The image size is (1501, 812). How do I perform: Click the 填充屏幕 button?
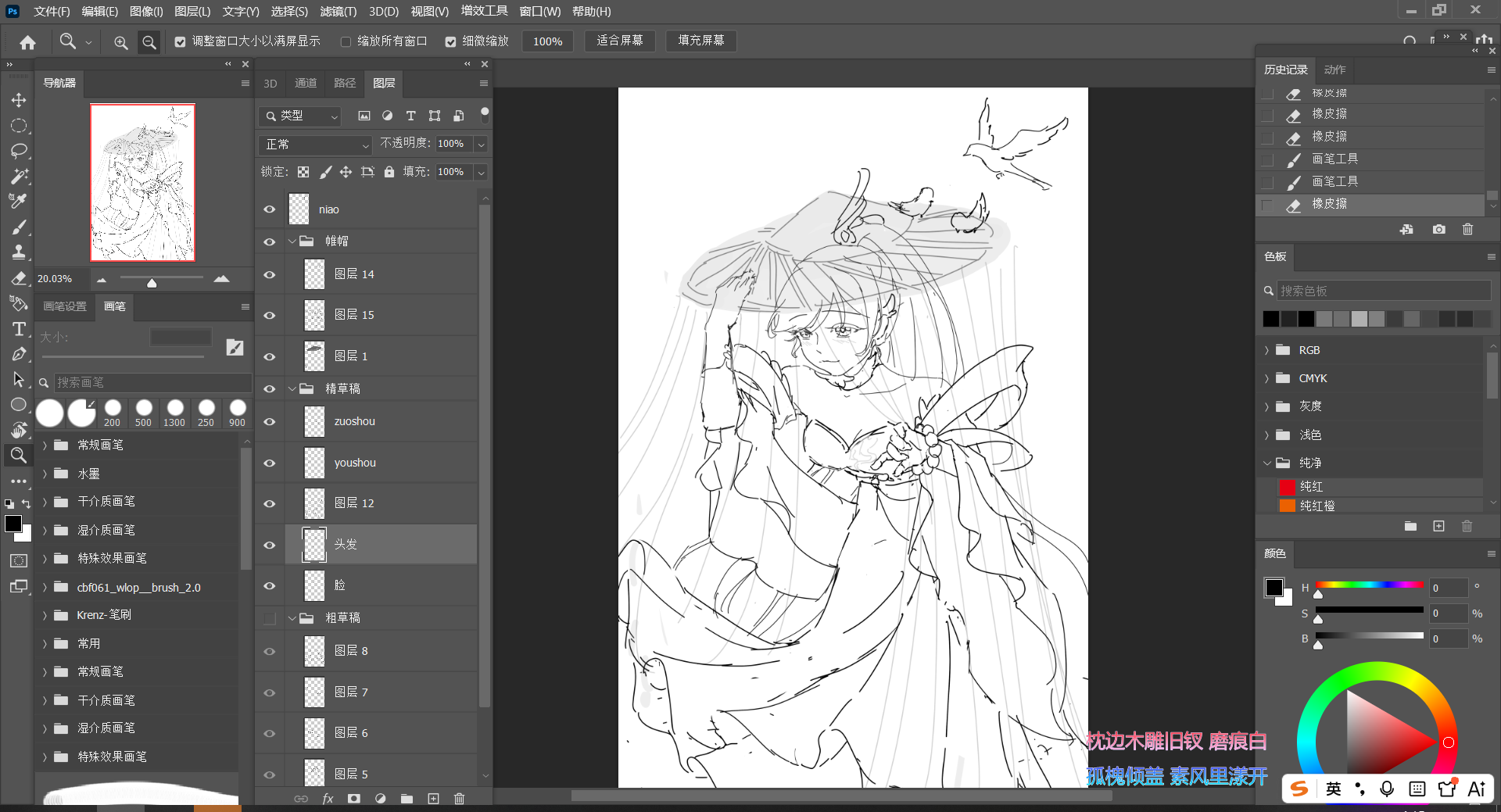pyautogui.click(x=701, y=41)
